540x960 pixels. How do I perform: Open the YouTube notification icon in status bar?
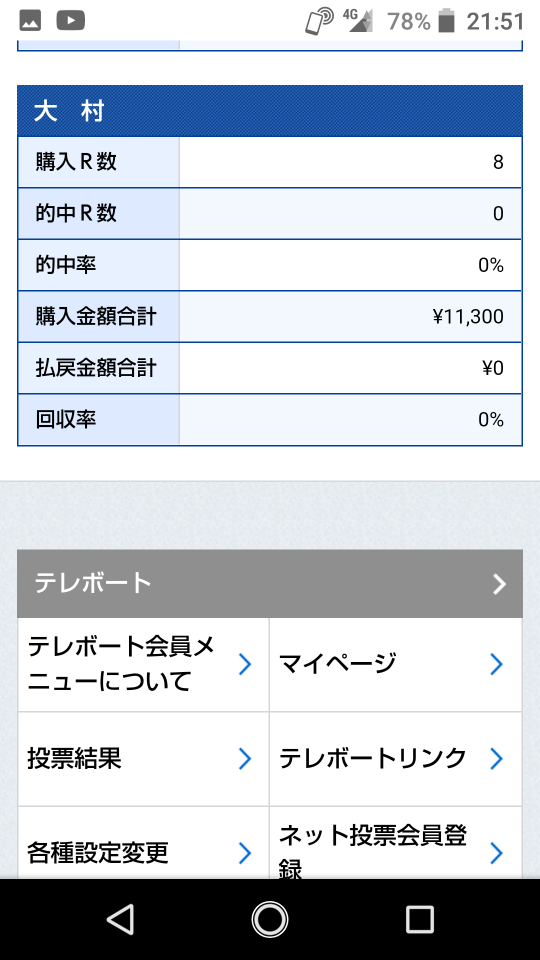coord(70,21)
